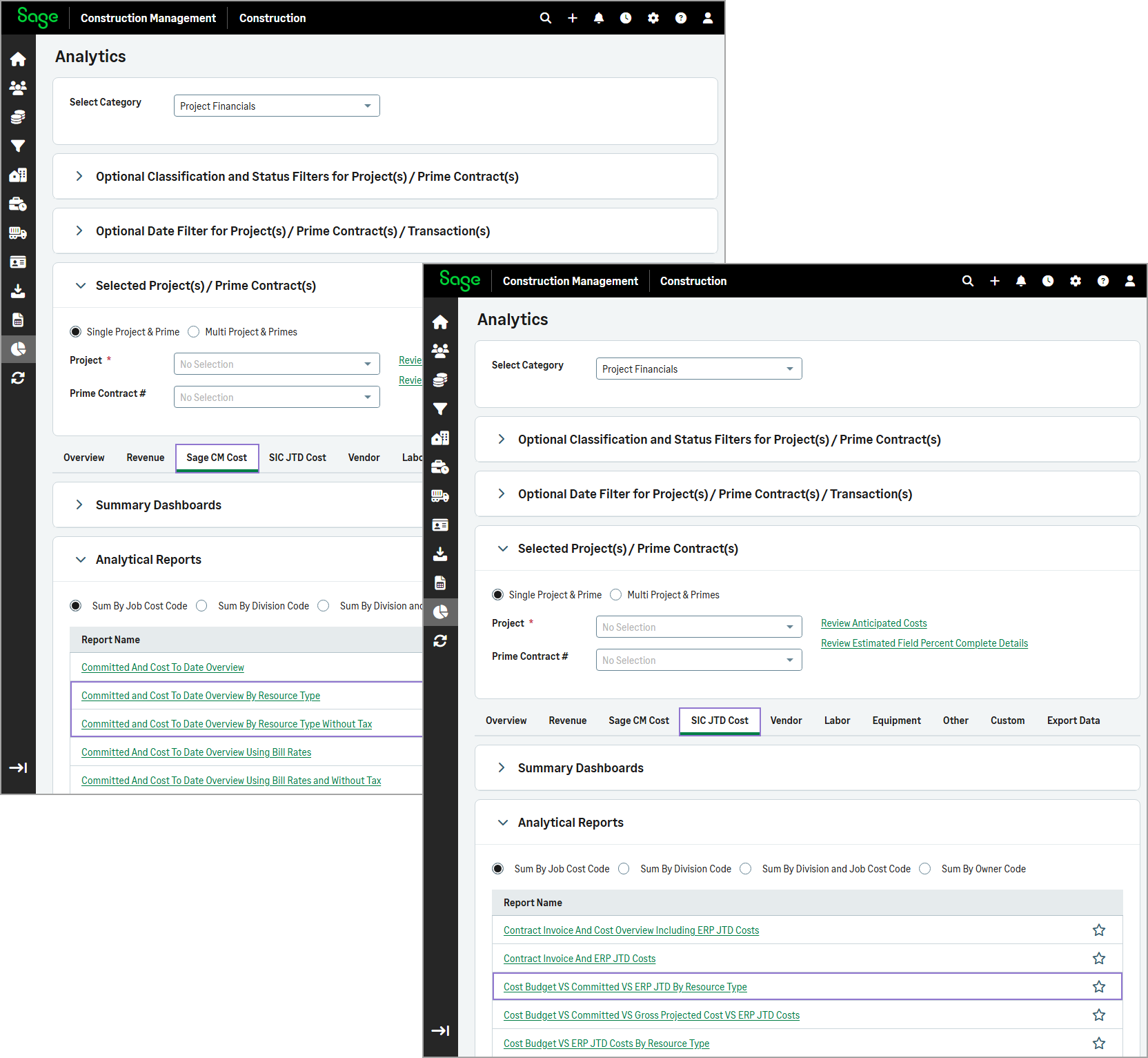The height and width of the screenshot is (1058, 1148).
Task: Click the Sage logo in the front window
Action: [x=459, y=280]
